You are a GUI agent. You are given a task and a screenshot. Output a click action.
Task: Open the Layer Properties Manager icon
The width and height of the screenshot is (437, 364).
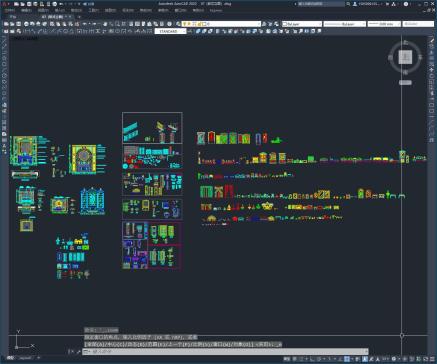click(x=179, y=24)
